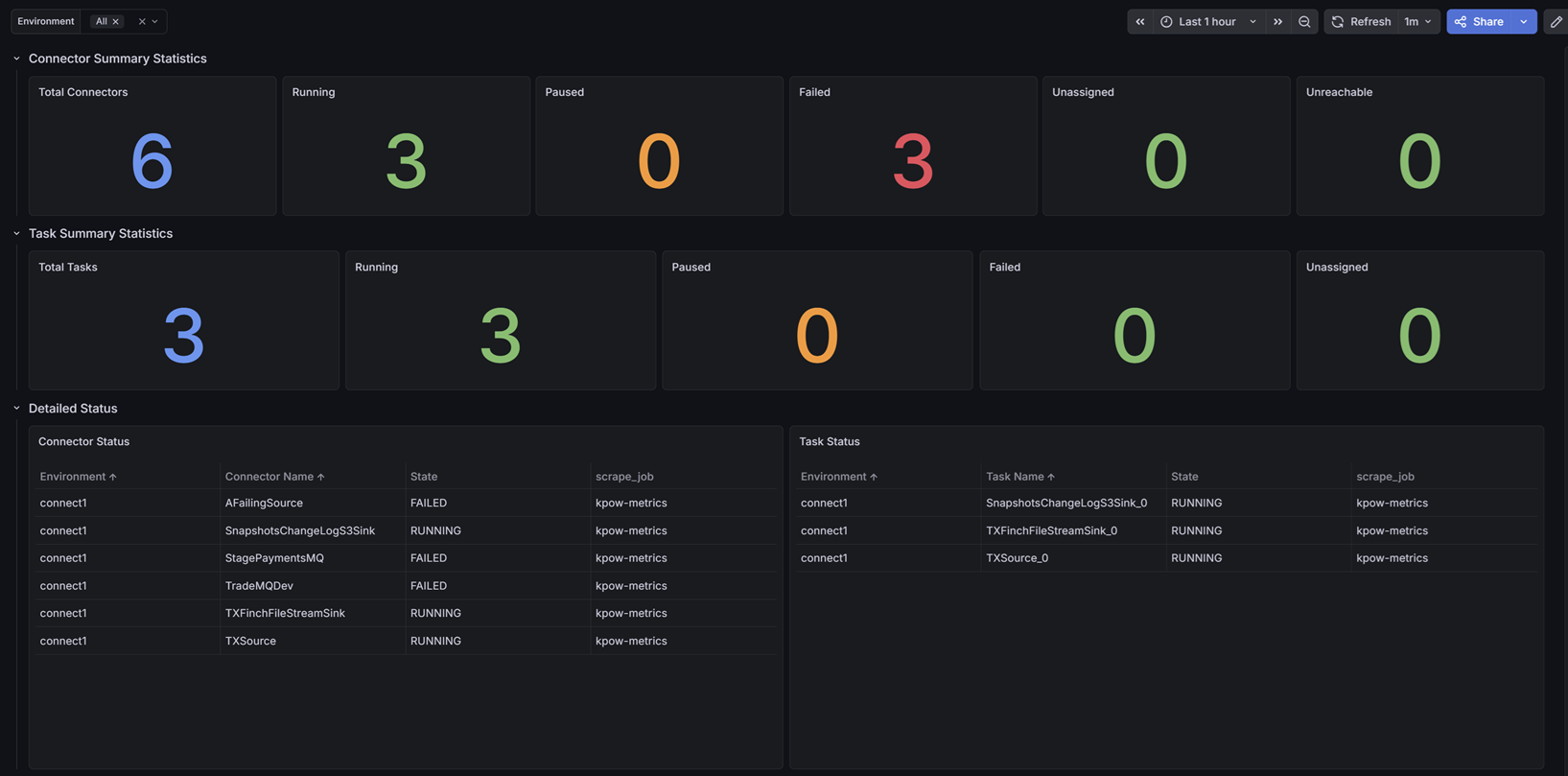Sort Task Status by Environment column
Image resolution: width=1568 pixels, height=776 pixels.
[839, 476]
